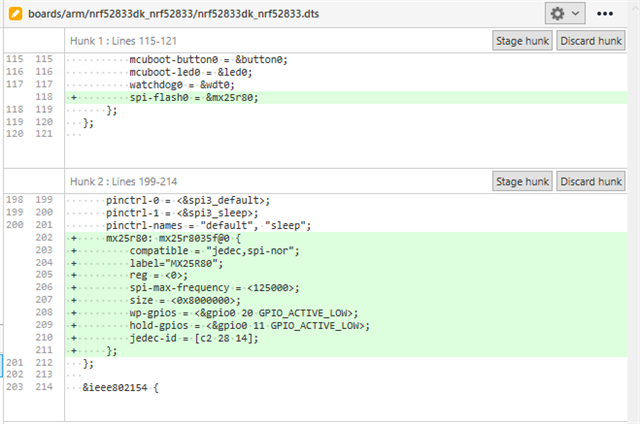The width and height of the screenshot is (640, 424).
Task: Click the file path nrf52833dk_nrf52833.dts
Action: [x=173, y=14]
